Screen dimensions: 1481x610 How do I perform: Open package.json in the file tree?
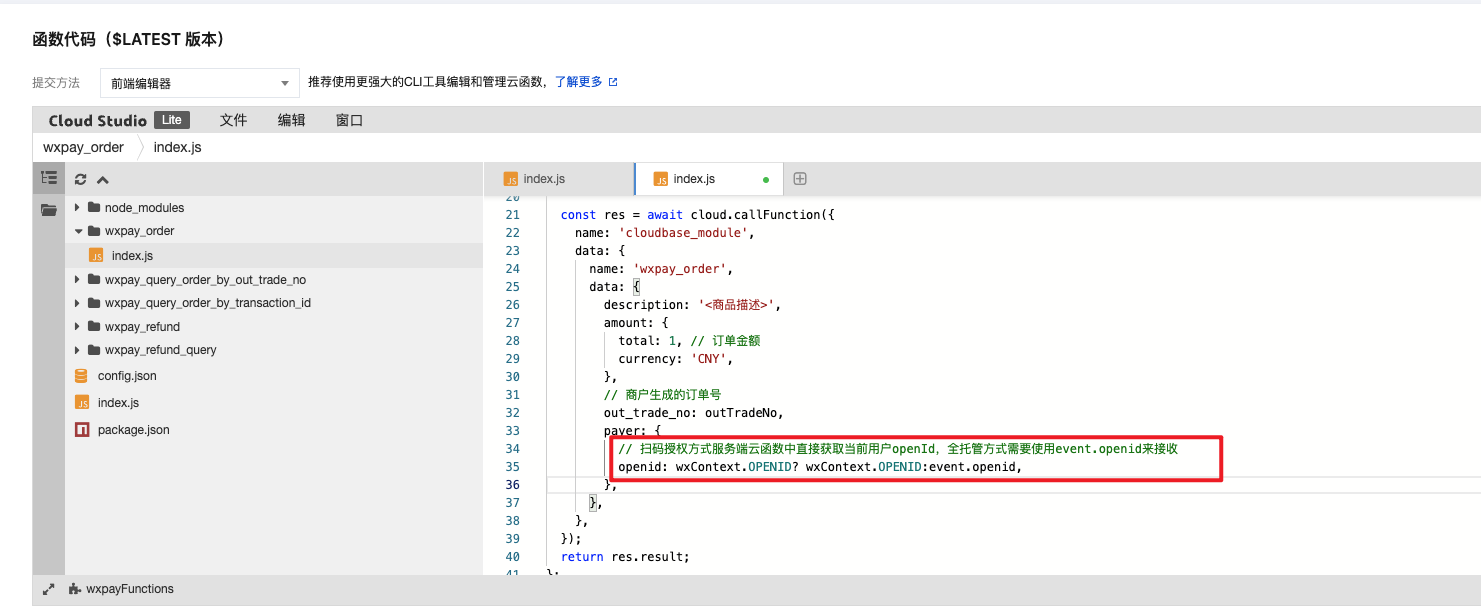pyautogui.click(x=133, y=430)
